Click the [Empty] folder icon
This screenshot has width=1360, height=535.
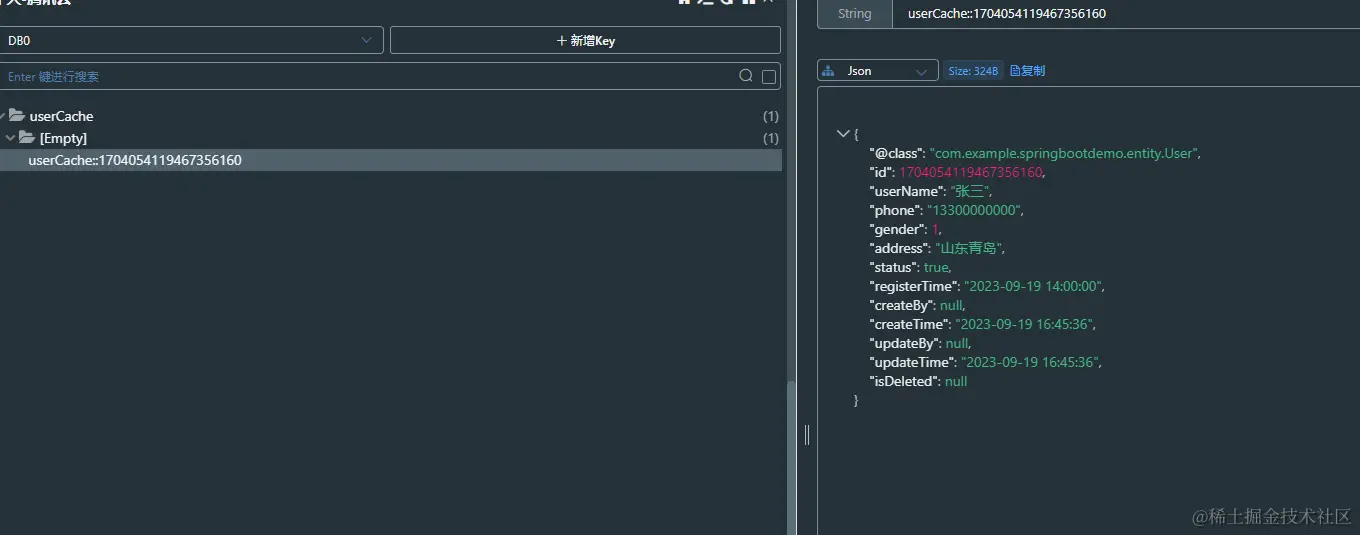pos(27,138)
